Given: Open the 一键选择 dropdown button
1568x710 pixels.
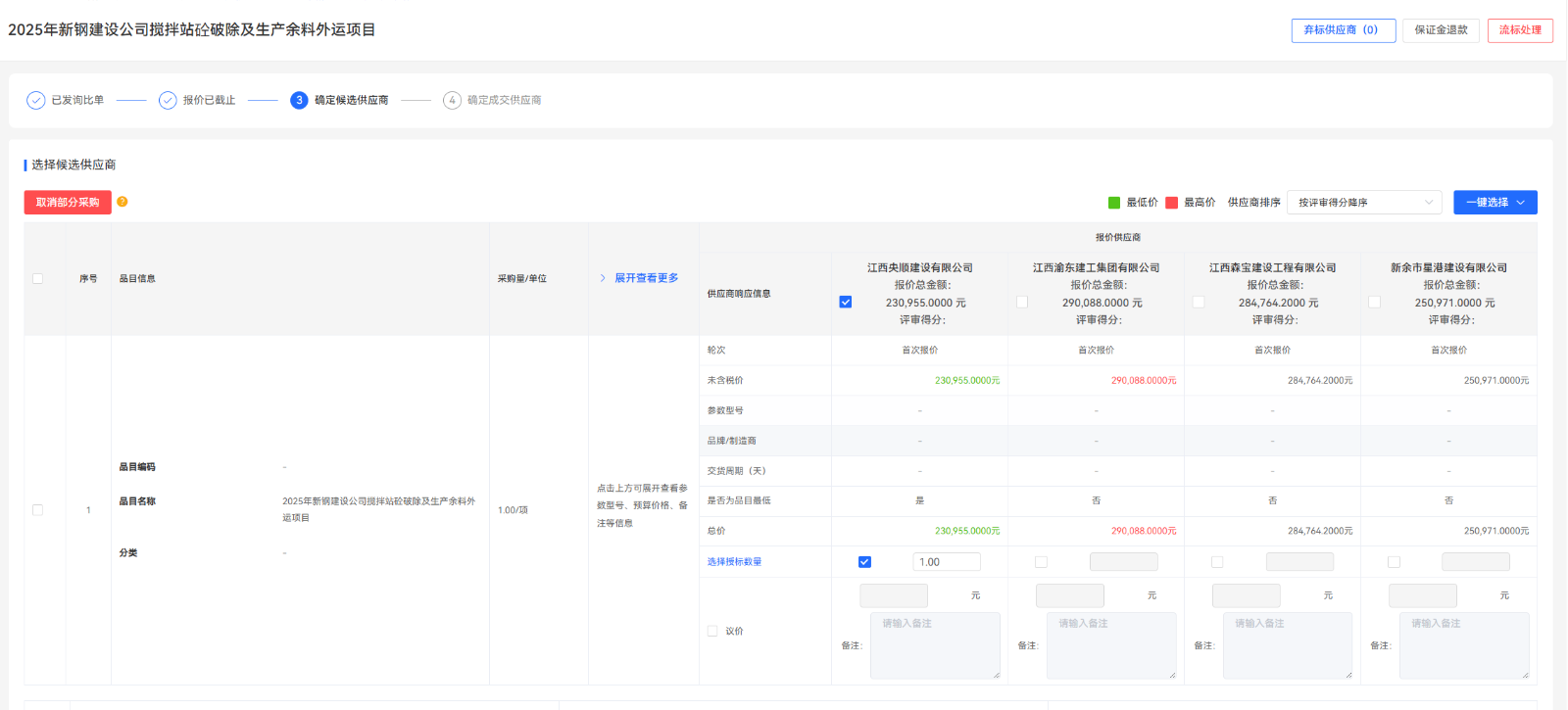Looking at the screenshot, I should pyautogui.click(x=1495, y=203).
